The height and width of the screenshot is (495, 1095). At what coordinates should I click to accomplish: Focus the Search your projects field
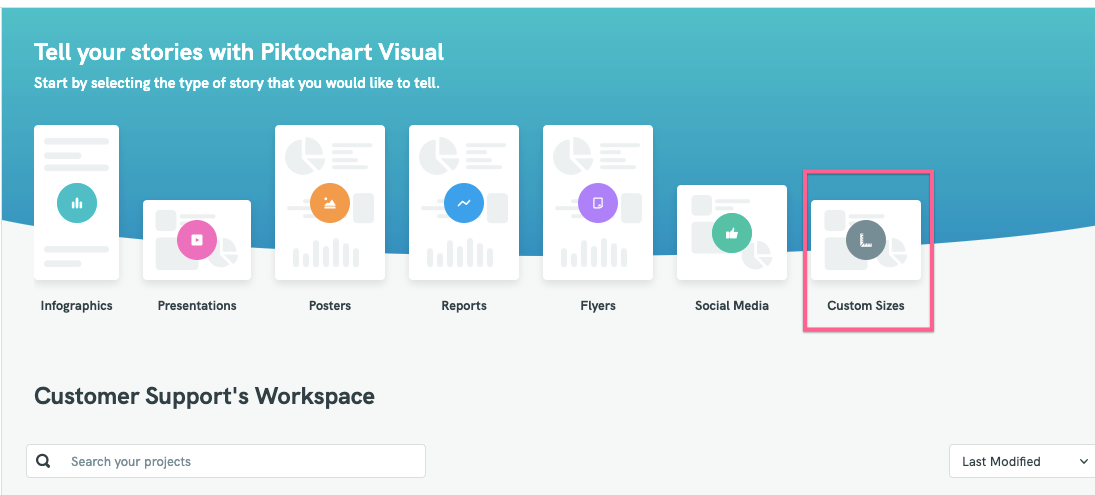(x=226, y=461)
